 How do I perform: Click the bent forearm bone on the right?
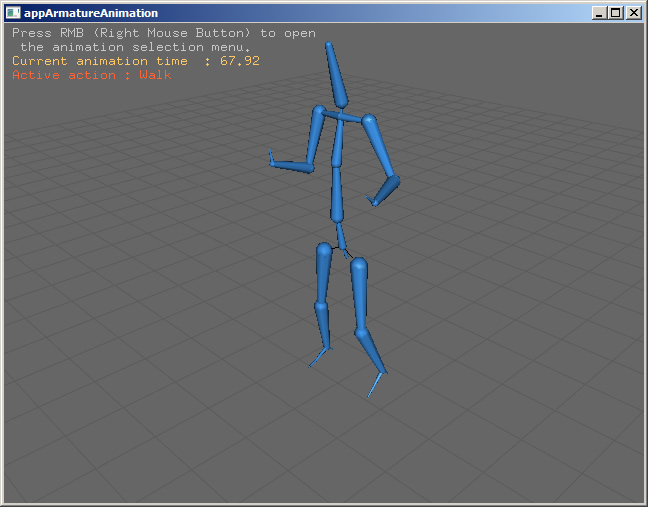click(x=386, y=189)
